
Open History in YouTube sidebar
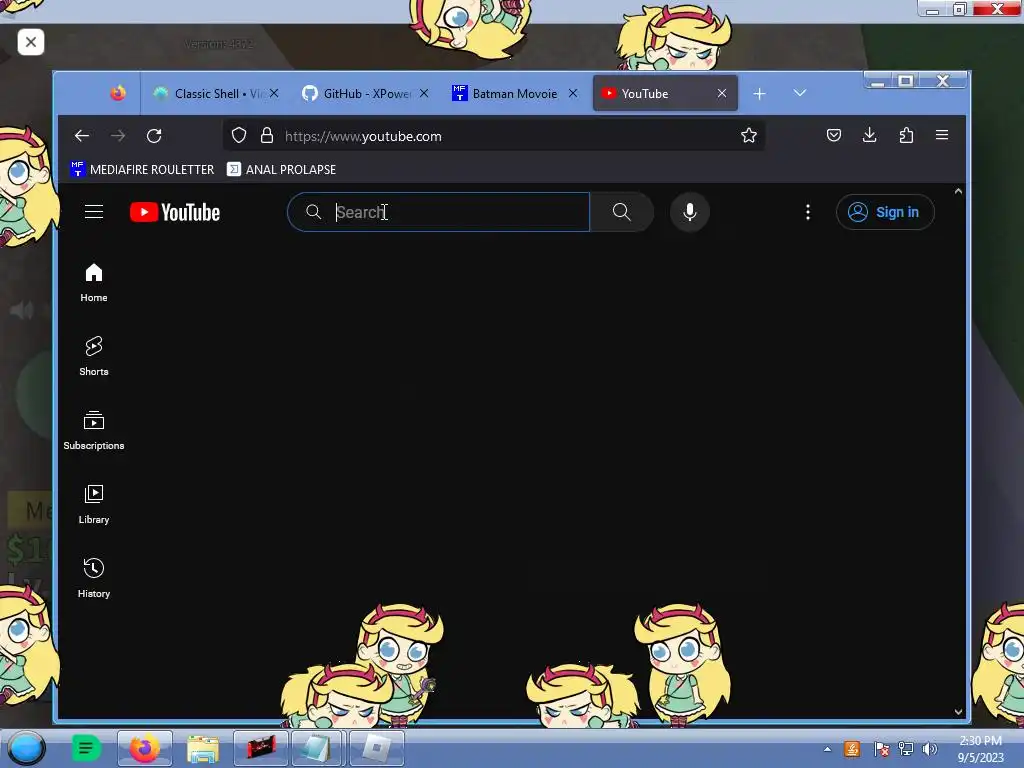(x=93, y=578)
